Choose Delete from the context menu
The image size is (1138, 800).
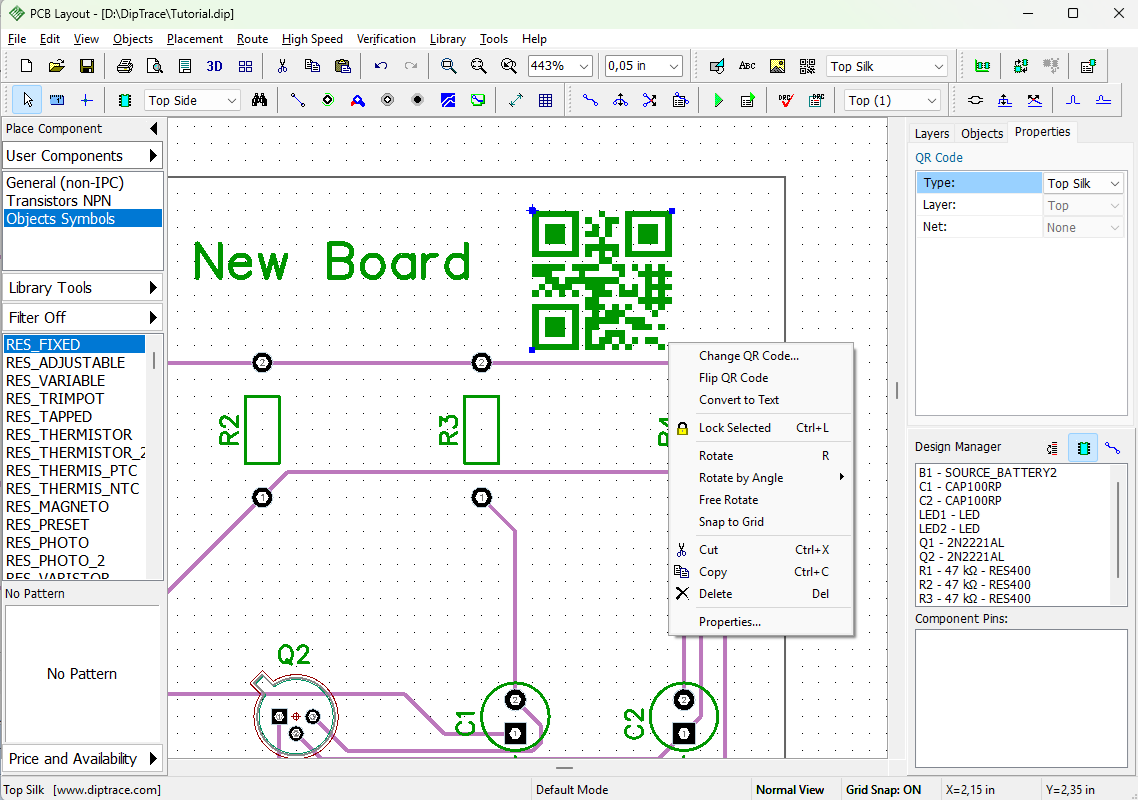point(760,594)
